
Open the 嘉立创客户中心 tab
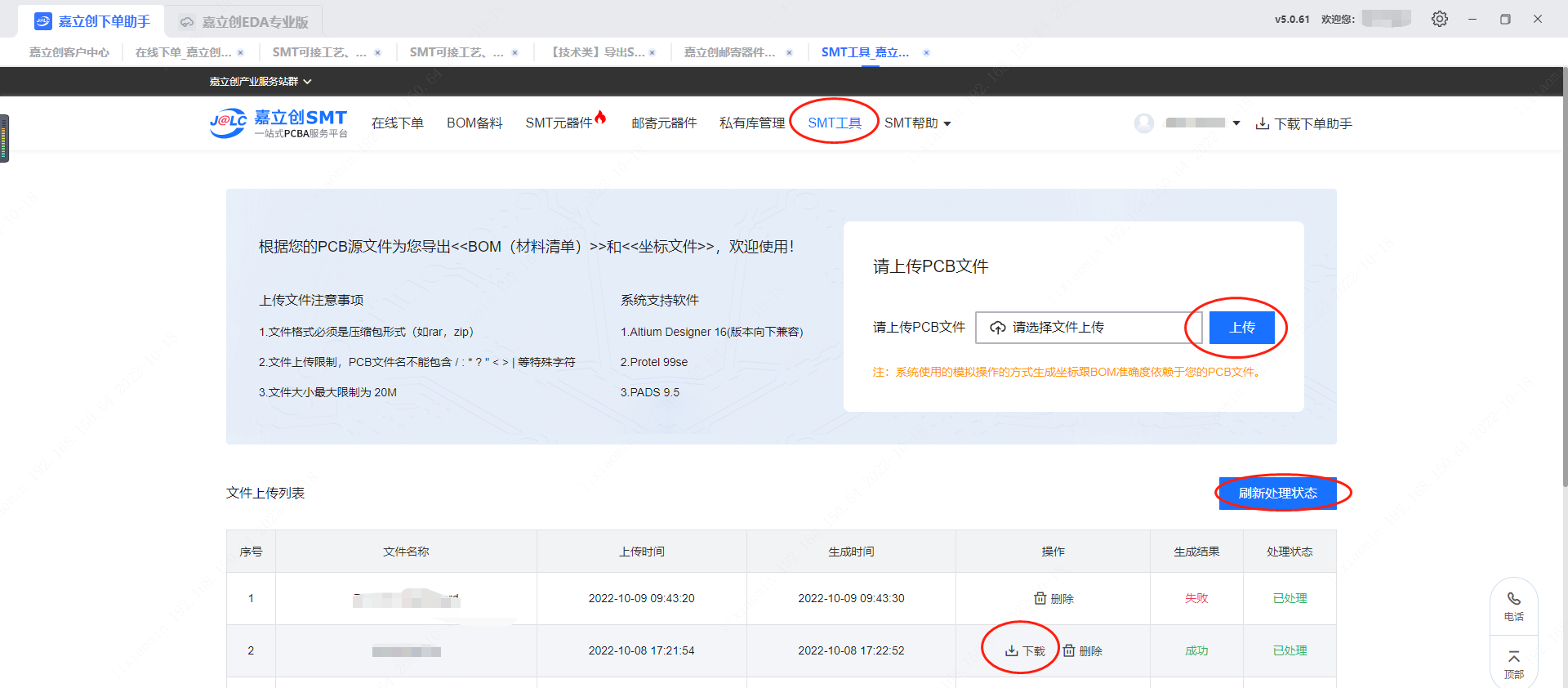tap(69, 53)
